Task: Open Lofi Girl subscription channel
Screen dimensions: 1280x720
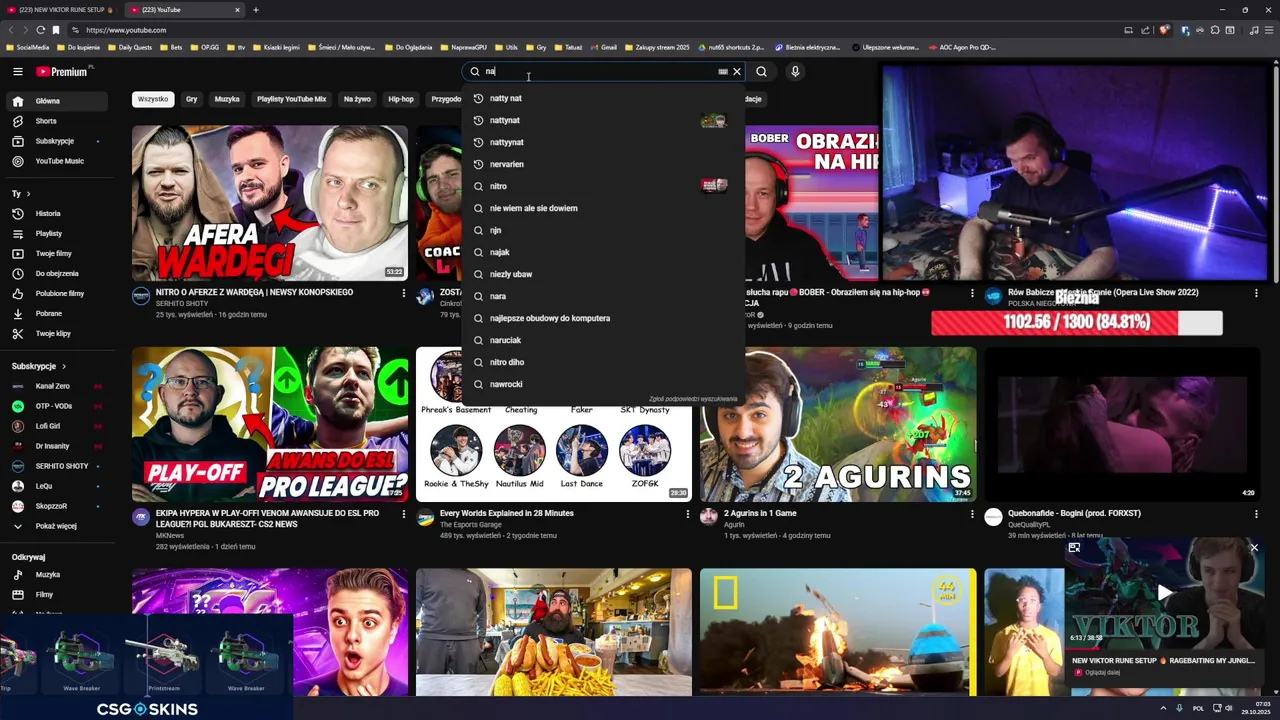Action: click(58, 426)
